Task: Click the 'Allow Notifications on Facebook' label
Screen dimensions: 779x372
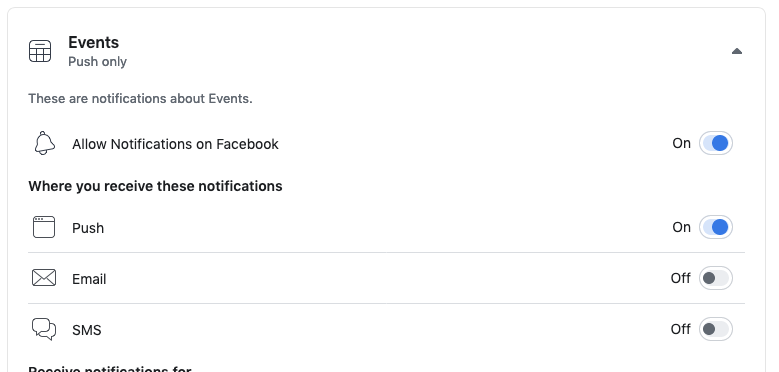Action: [x=175, y=144]
